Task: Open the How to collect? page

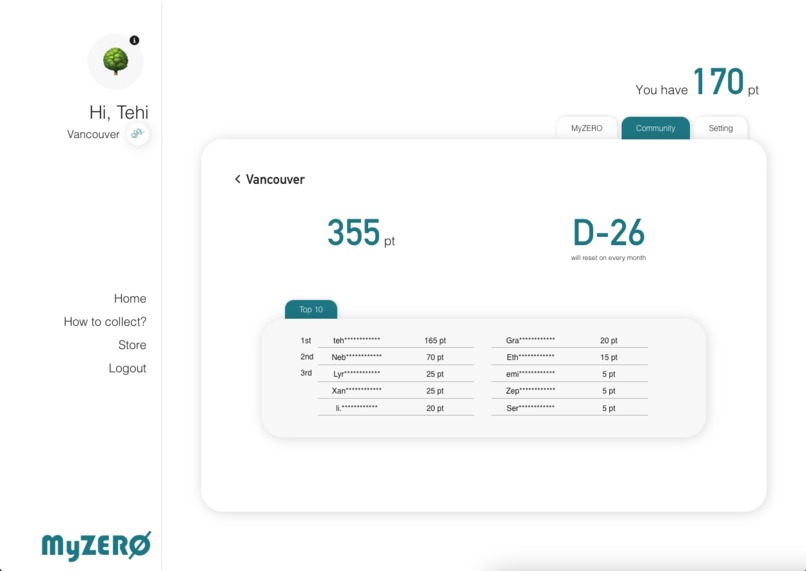Action: coord(105,322)
